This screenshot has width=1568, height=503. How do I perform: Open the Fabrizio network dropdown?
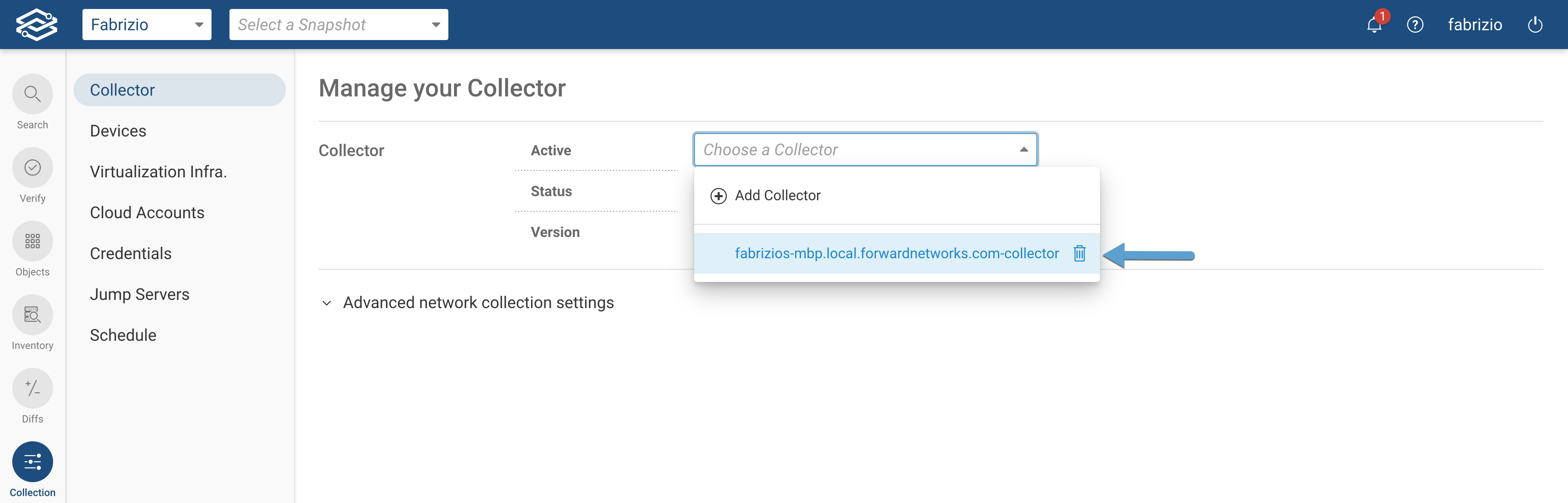coord(147,25)
